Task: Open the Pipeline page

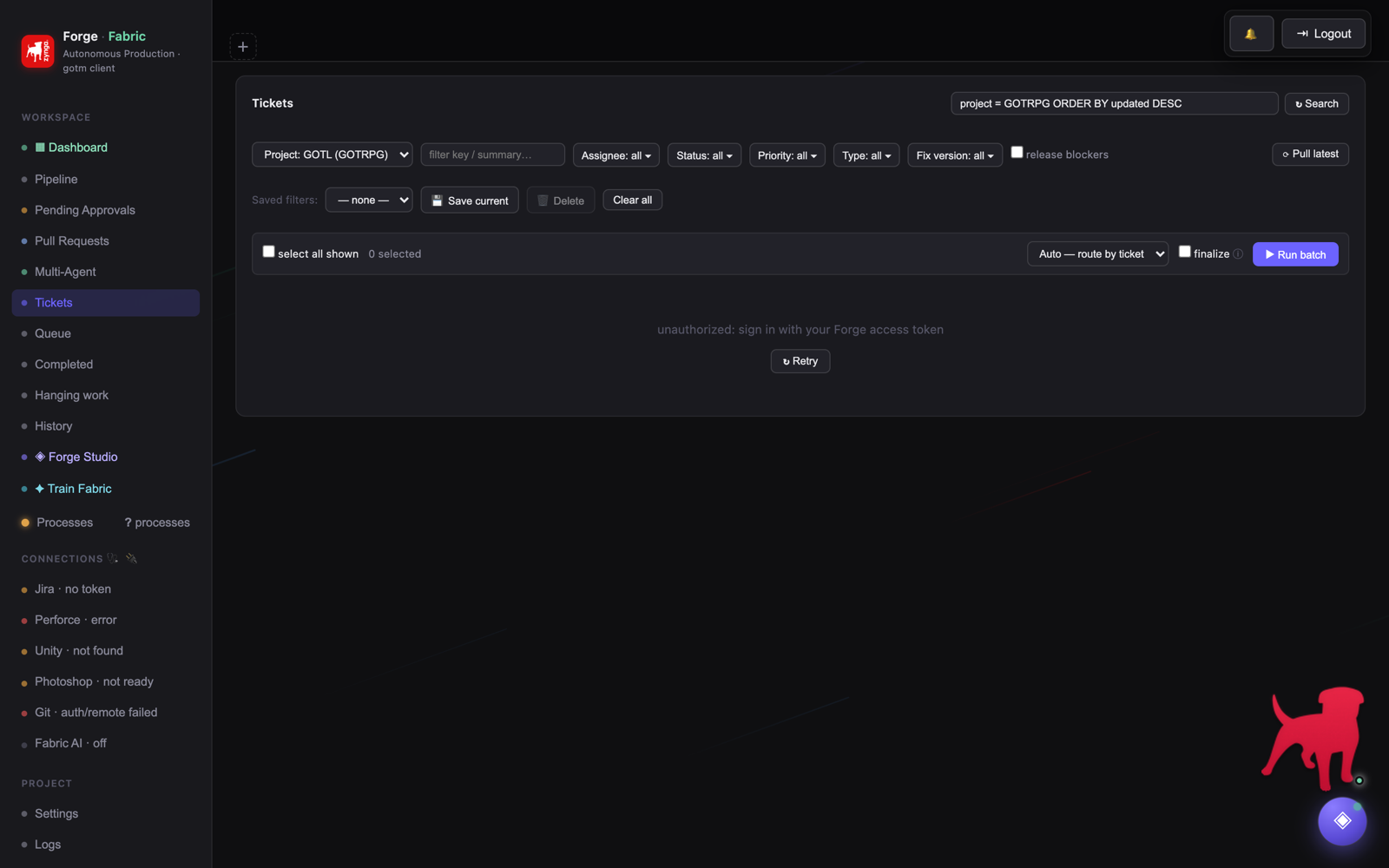Action: point(106,179)
